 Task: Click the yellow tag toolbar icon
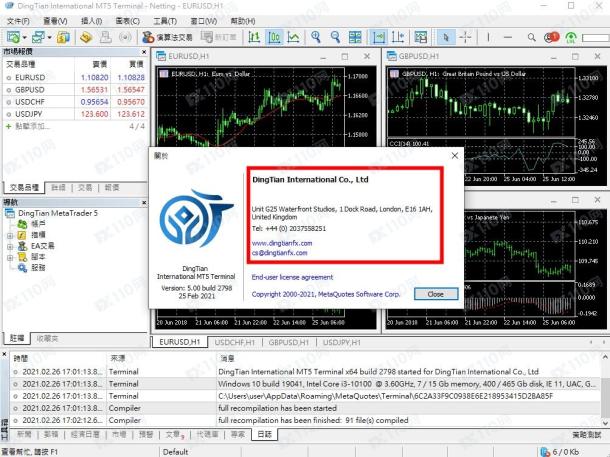(86, 37)
